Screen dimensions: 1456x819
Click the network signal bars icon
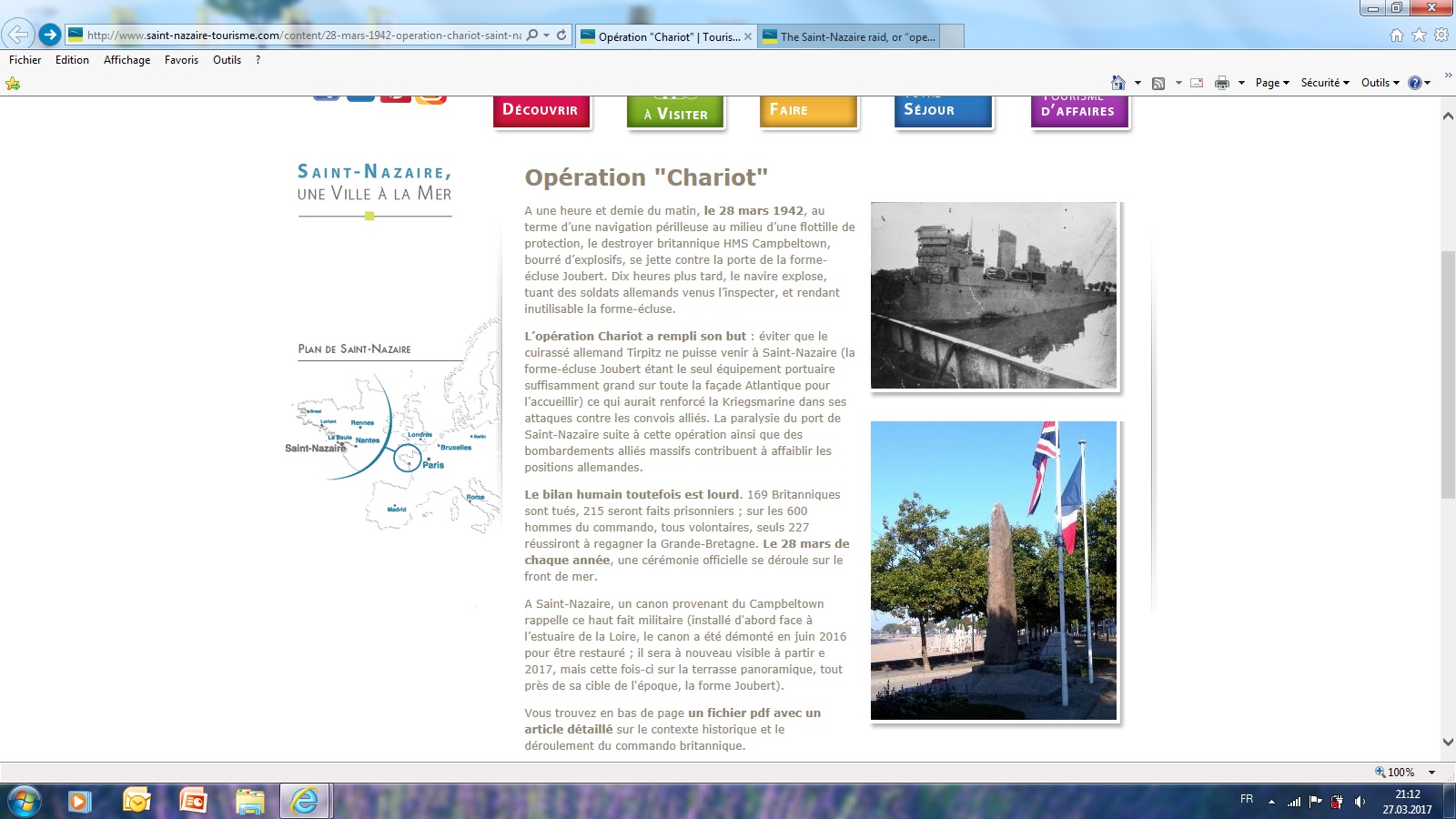[x=1293, y=802]
